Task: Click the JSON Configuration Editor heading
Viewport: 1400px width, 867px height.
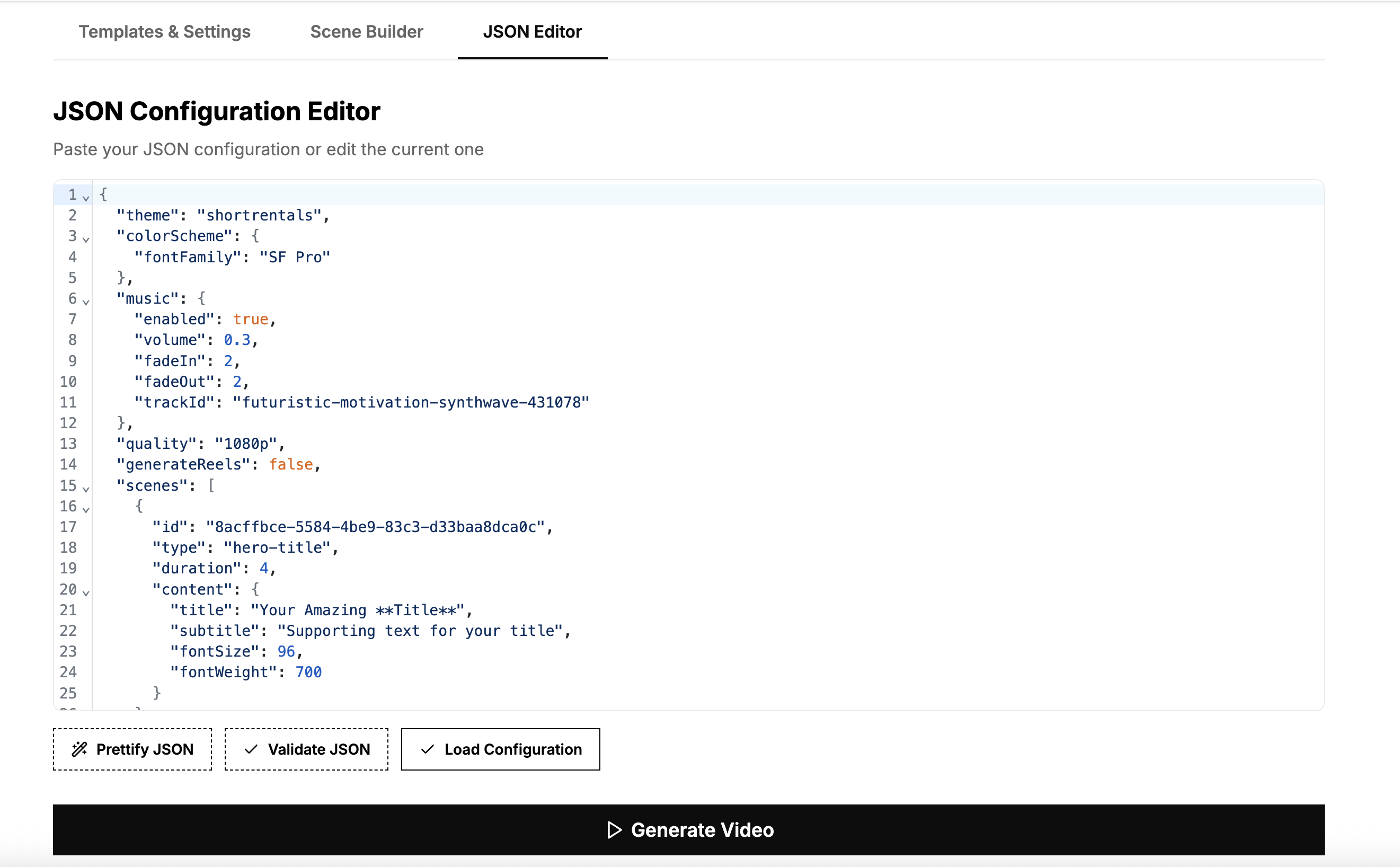Action: (x=217, y=111)
